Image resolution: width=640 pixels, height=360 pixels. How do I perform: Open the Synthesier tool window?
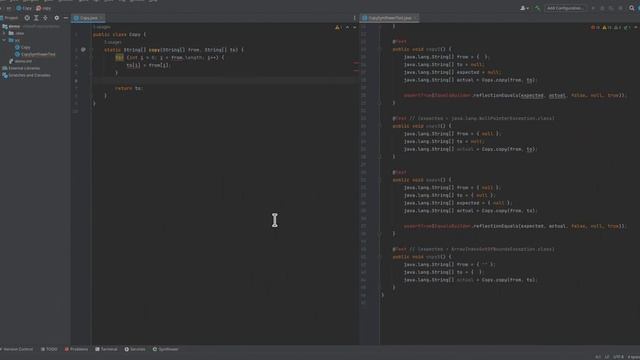pos(166,349)
